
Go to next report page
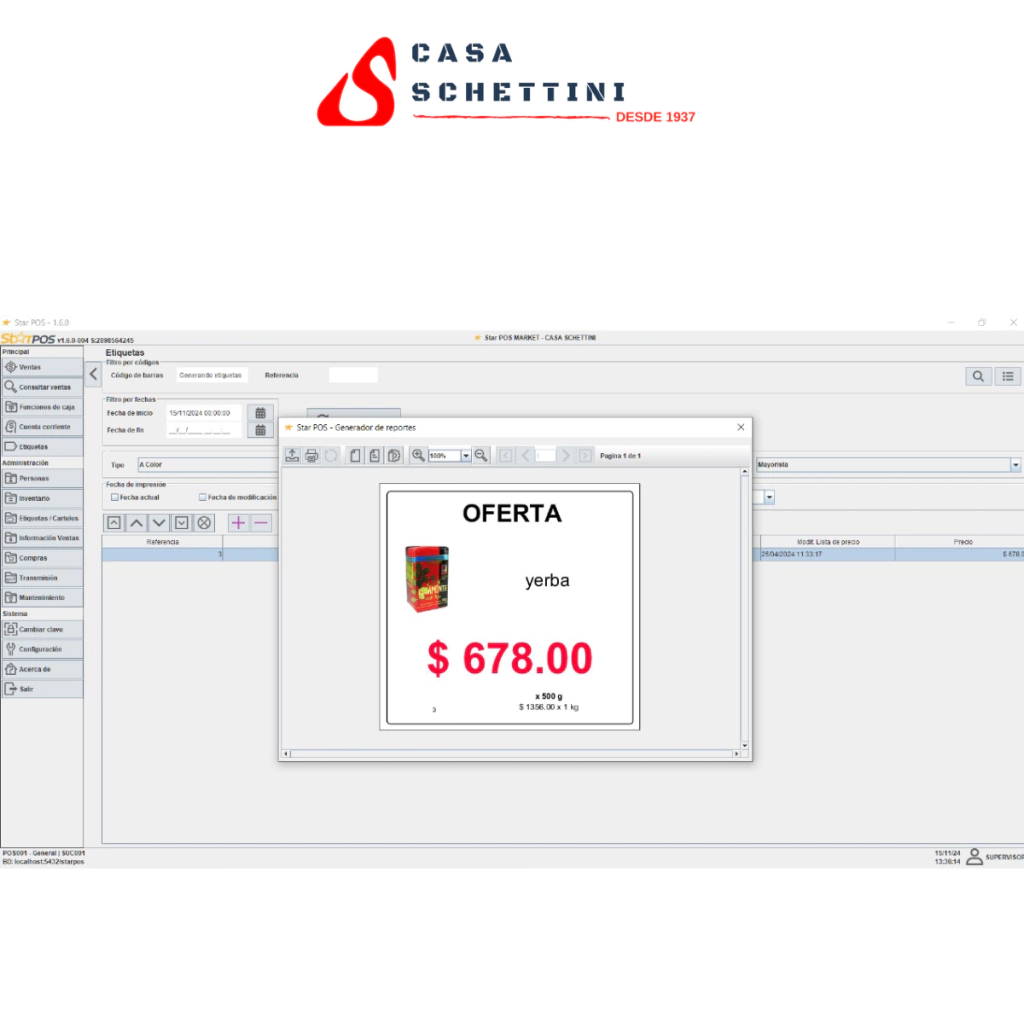coord(566,456)
